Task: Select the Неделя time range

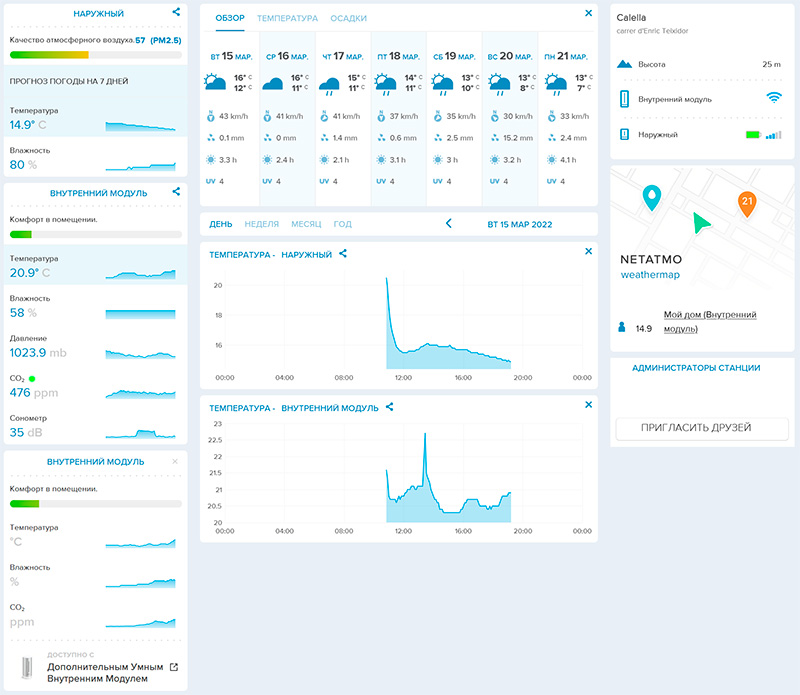Action: click(261, 224)
